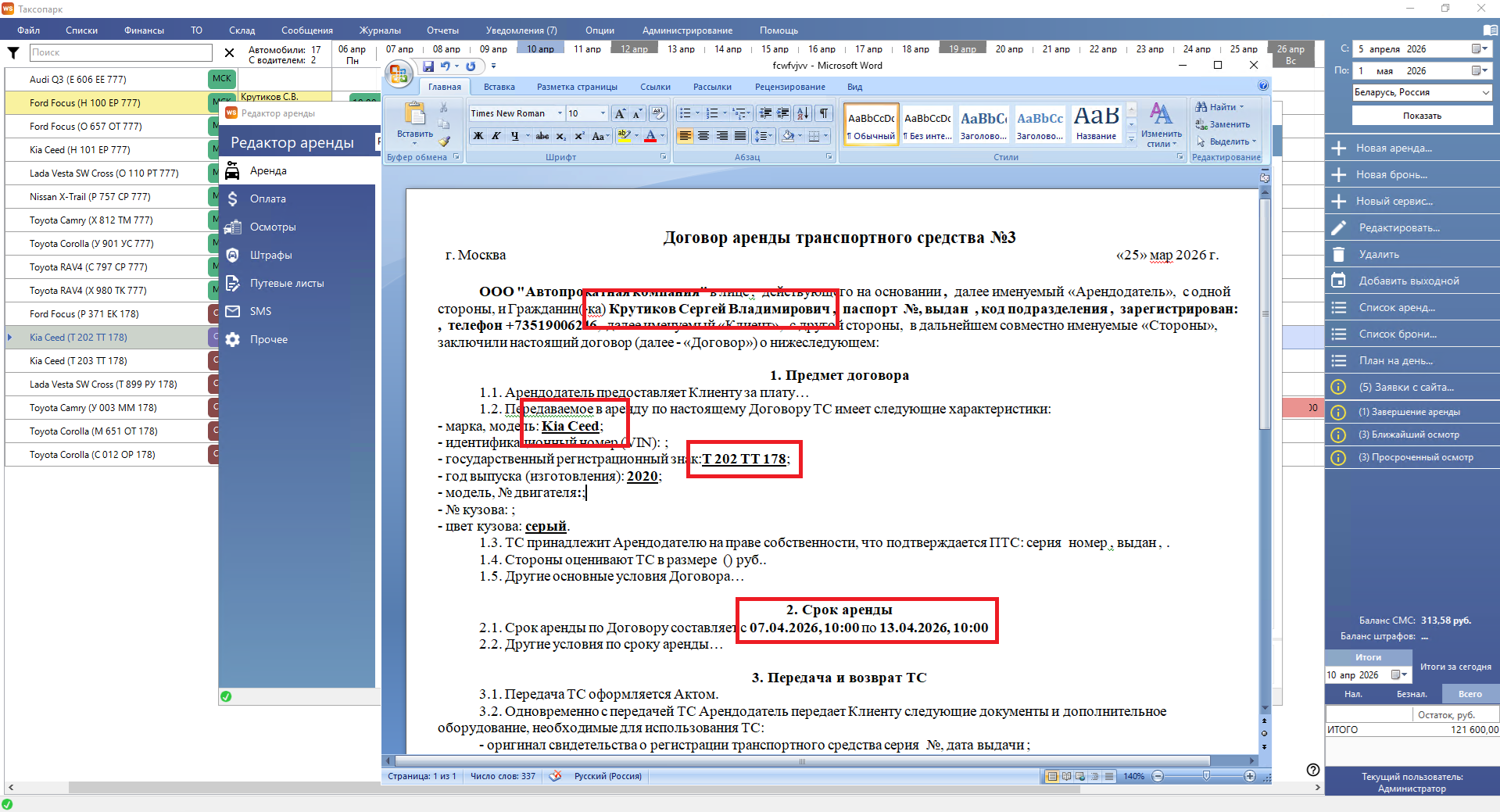1500x812 pixels.
Task: Decrease paragraph indent
Action: point(766,113)
